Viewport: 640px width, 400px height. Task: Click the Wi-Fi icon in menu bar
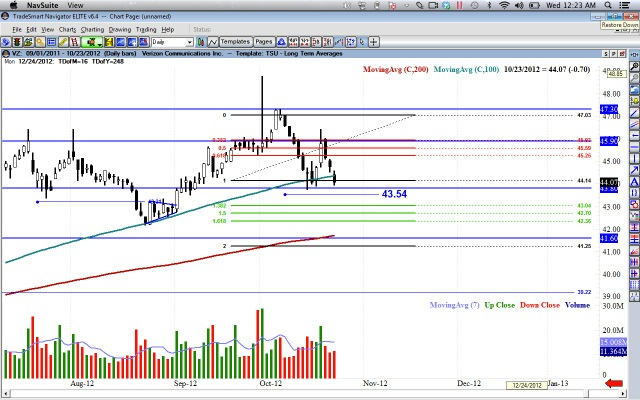505,6
